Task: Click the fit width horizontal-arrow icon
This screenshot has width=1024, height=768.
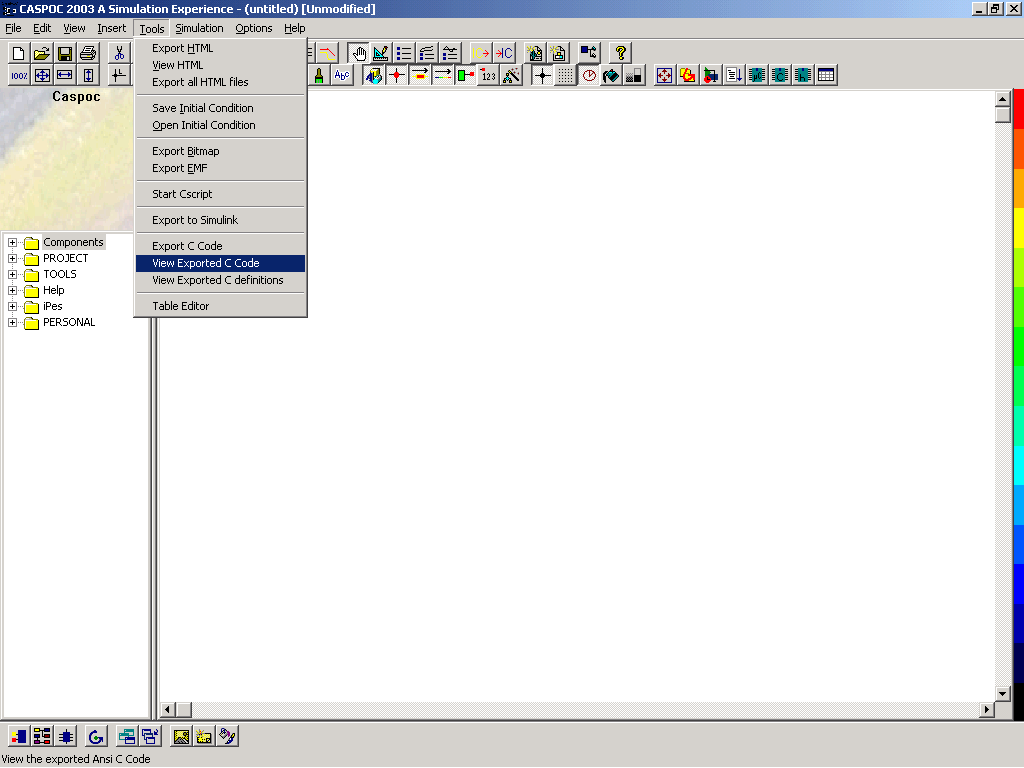Action: coord(65,76)
